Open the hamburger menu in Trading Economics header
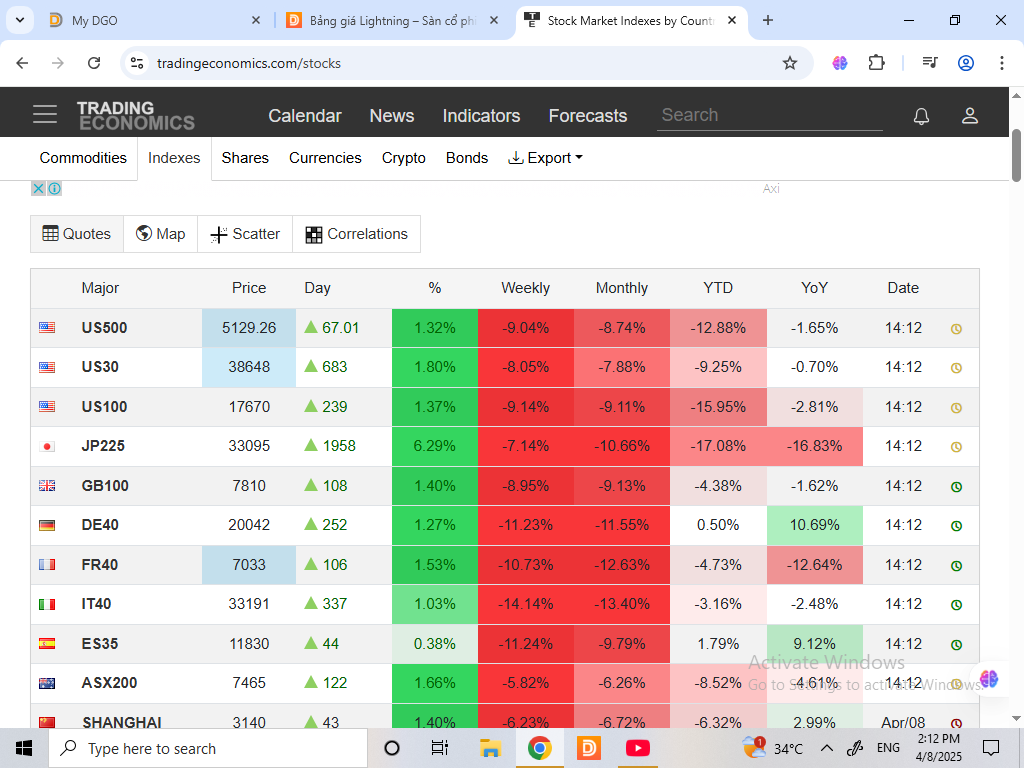The height and width of the screenshot is (768, 1024). (x=45, y=115)
